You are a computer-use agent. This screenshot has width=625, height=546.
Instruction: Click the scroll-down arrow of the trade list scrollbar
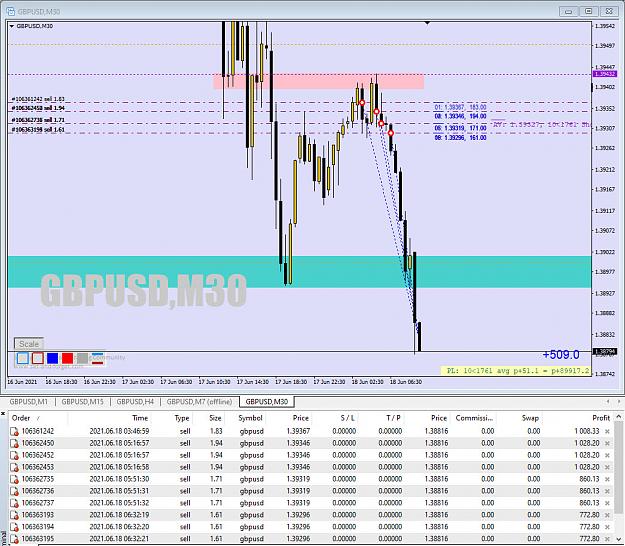click(619, 539)
